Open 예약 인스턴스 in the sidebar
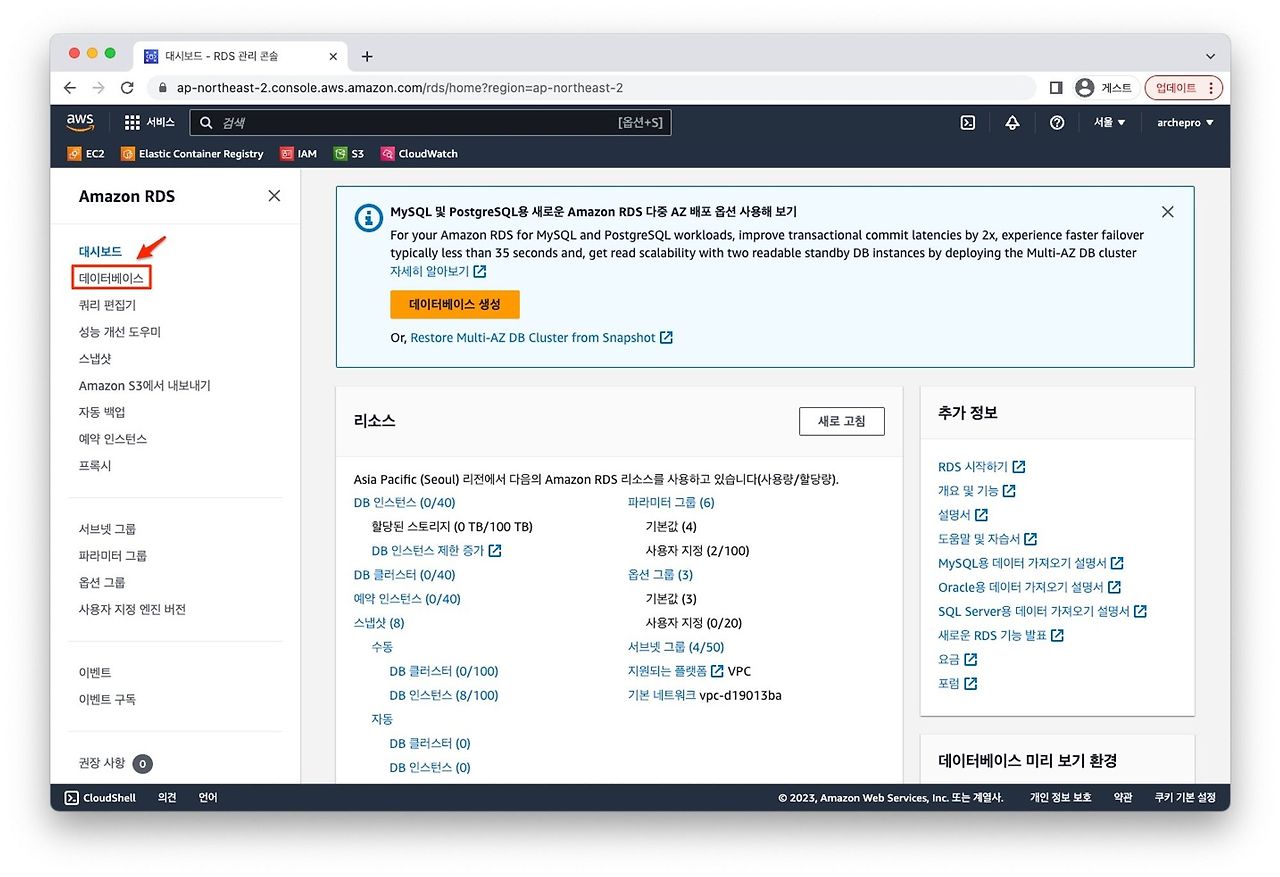Image resolution: width=1280 pixels, height=877 pixels. (x=113, y=439)
